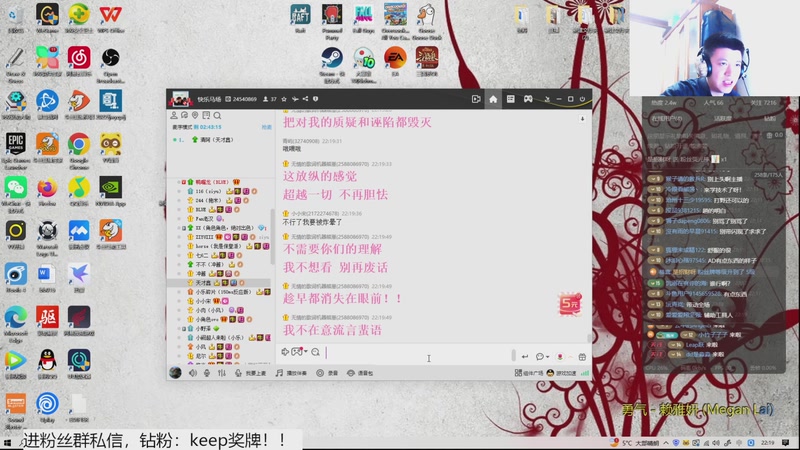Viewport: 800px width, 450px height.
Task: Click the shield icon in YY title bar
Action: click(315, 99)
